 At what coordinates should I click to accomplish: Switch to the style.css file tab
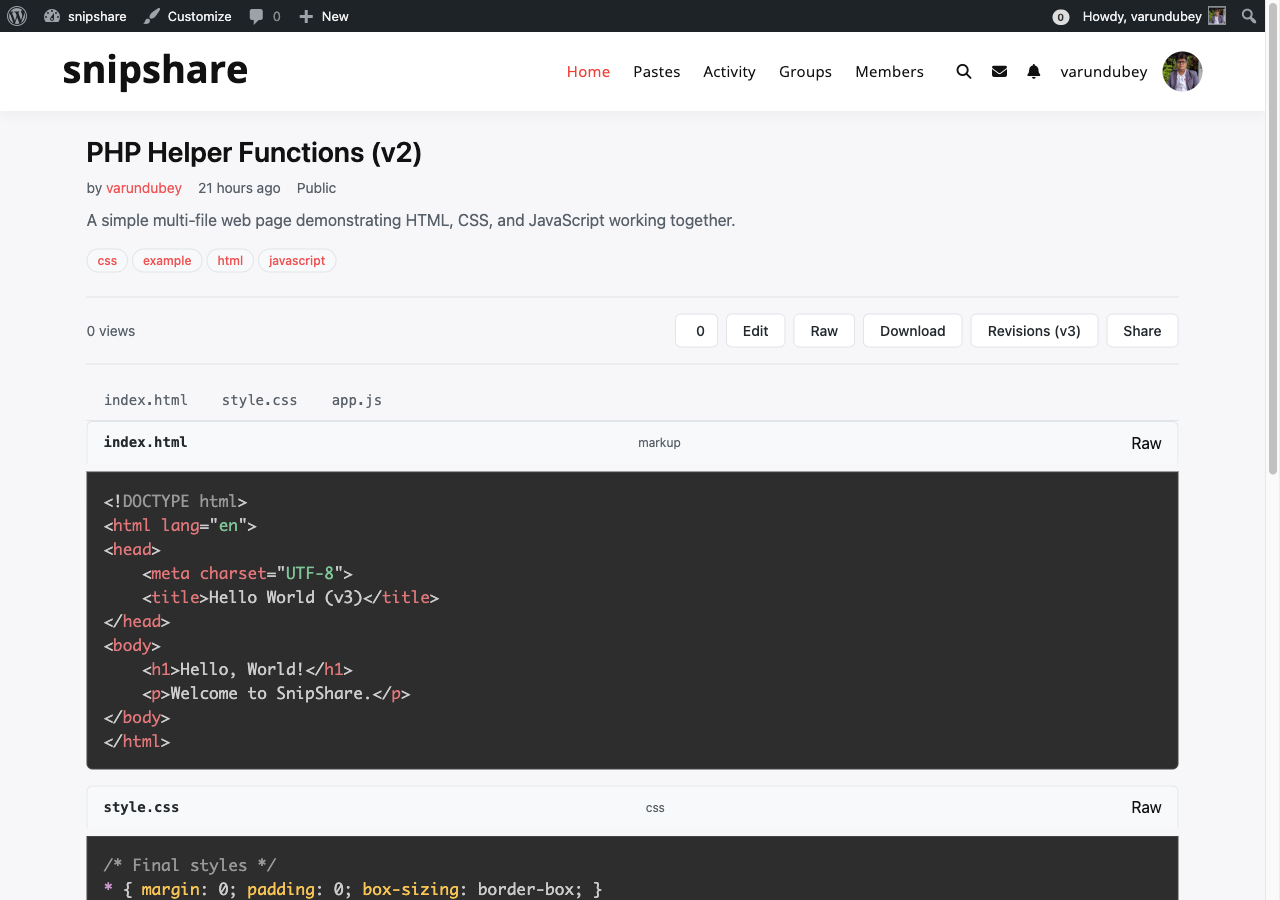259,399
